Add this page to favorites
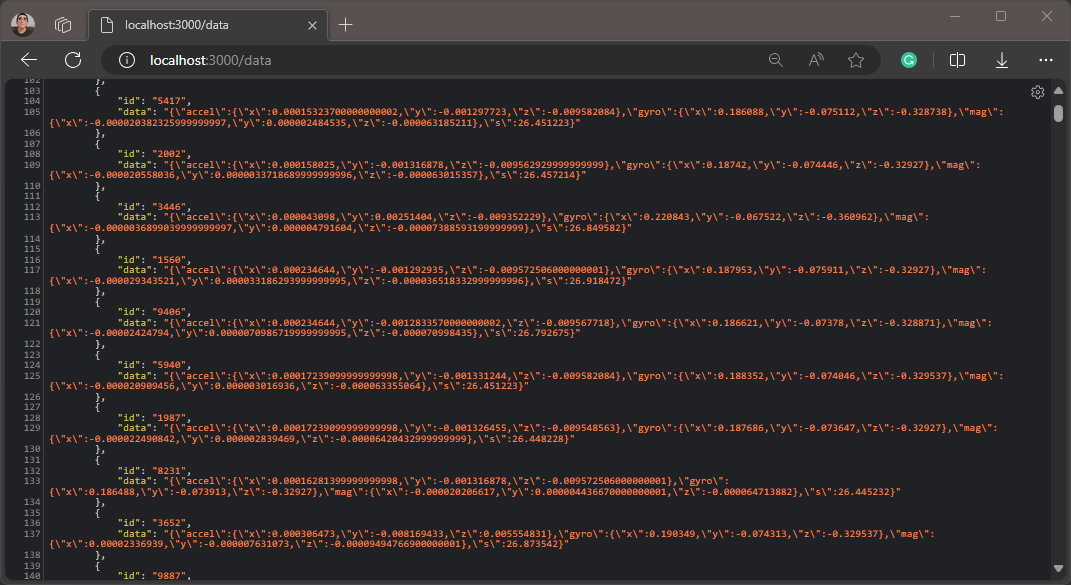This screenshot has height=585, width=1071. pos(856,60)
